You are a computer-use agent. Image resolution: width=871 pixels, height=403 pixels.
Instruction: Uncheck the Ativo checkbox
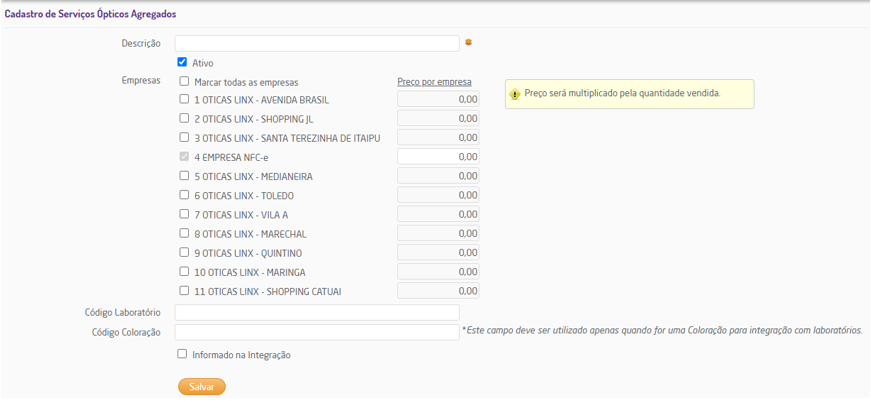(182, 62)
